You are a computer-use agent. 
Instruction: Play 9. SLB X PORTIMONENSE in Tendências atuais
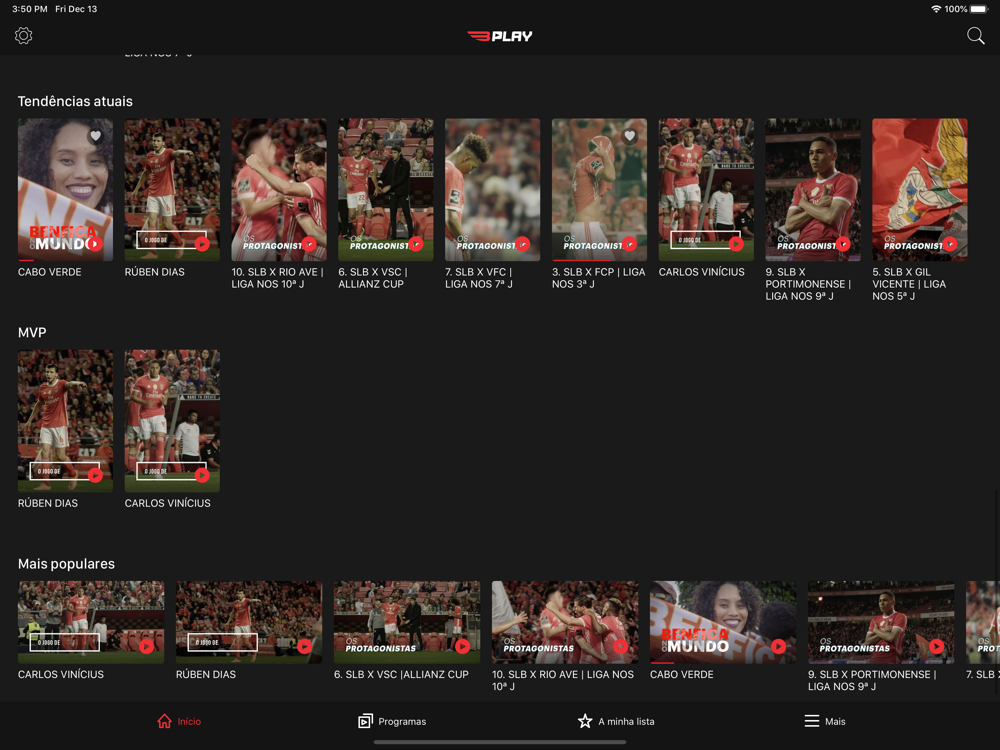[843, 244]
